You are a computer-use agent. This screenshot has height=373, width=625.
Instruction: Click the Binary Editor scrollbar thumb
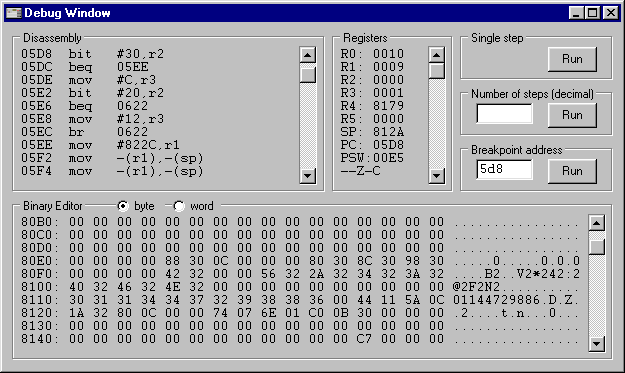coord(597,247)
